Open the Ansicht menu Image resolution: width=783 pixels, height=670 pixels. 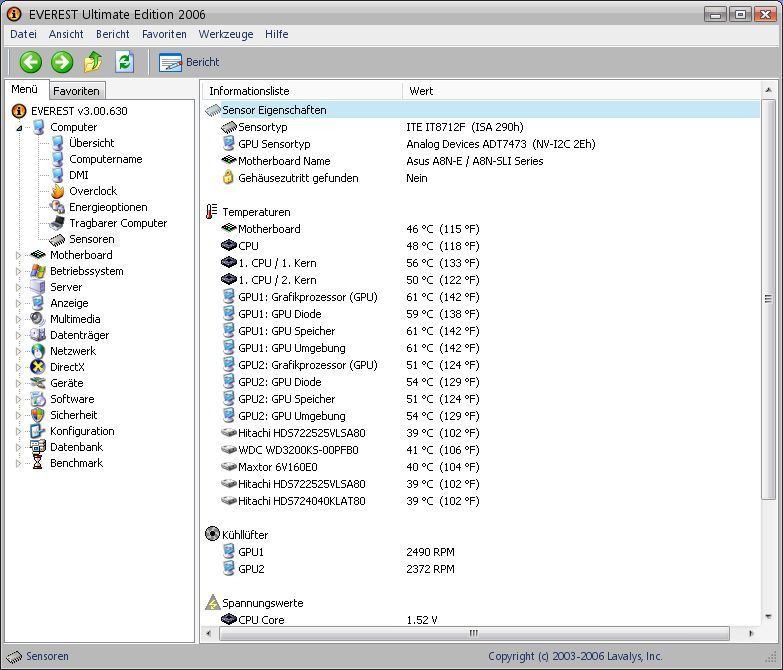point(66,34)
